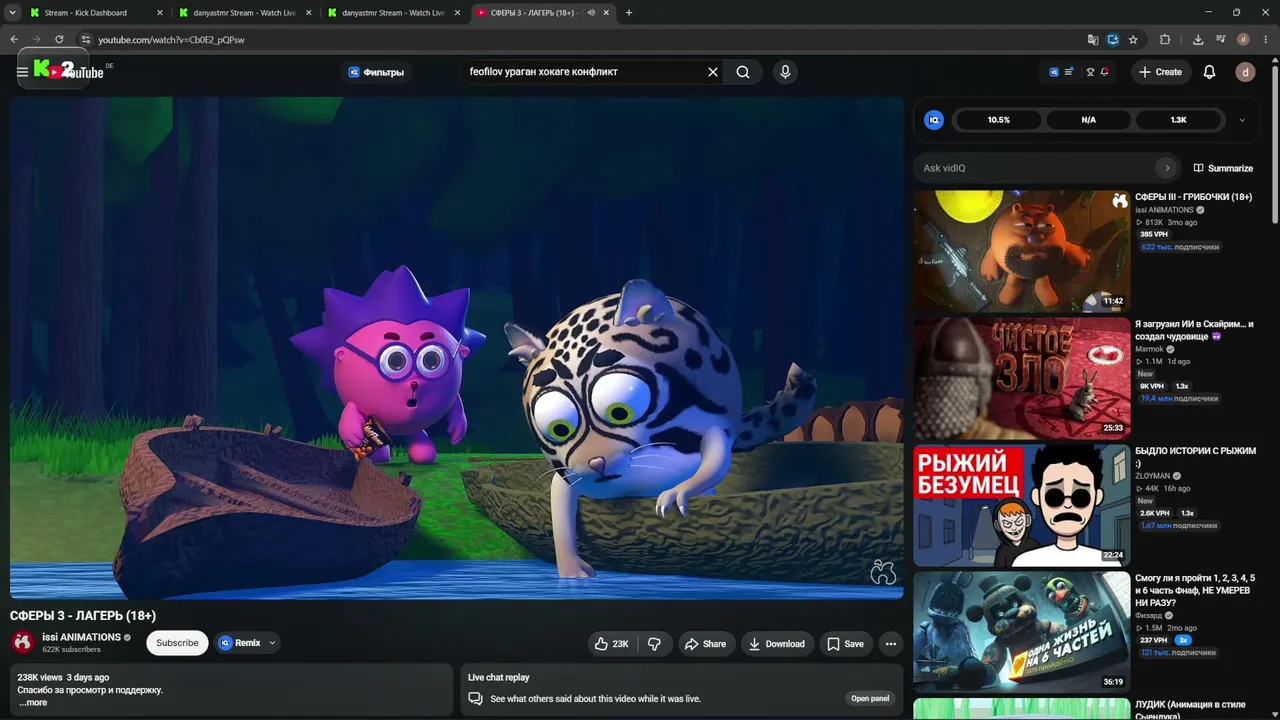This screenshot has width=1280, height=720.
Task: Open video title Я загрузил ИИ в Скайрим
Action: 1194,330
